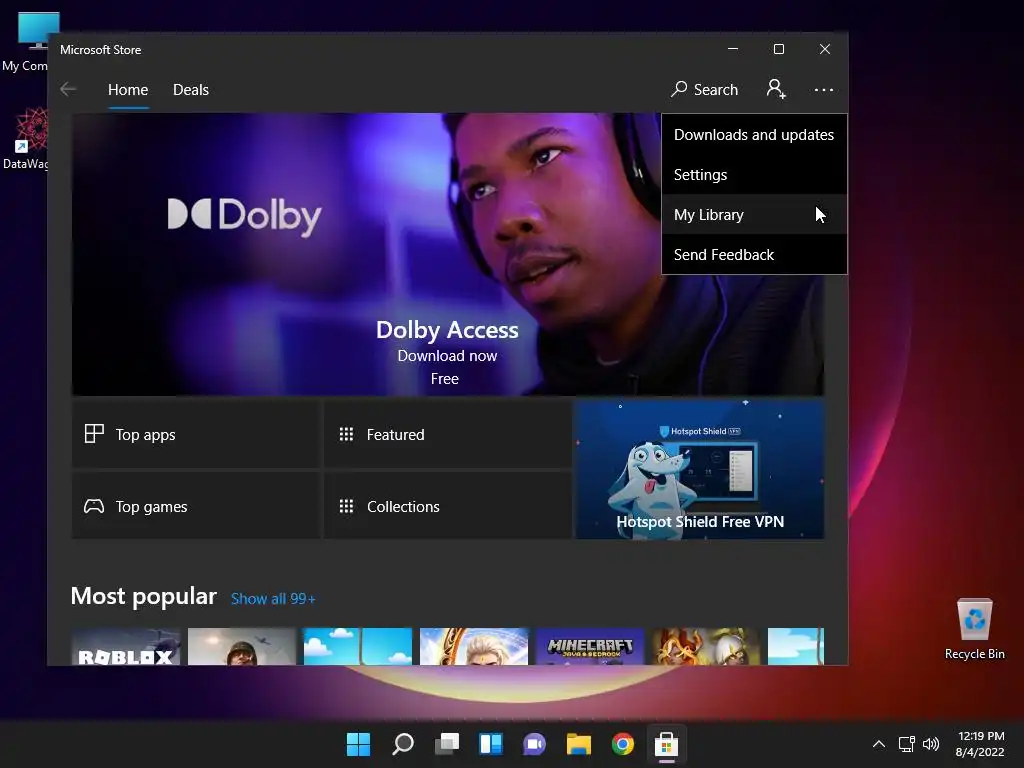Click the Featured dots grid icon
The height and width of the screenshot is (768, 1024).
pyautogui.click(x=346, y=434)
